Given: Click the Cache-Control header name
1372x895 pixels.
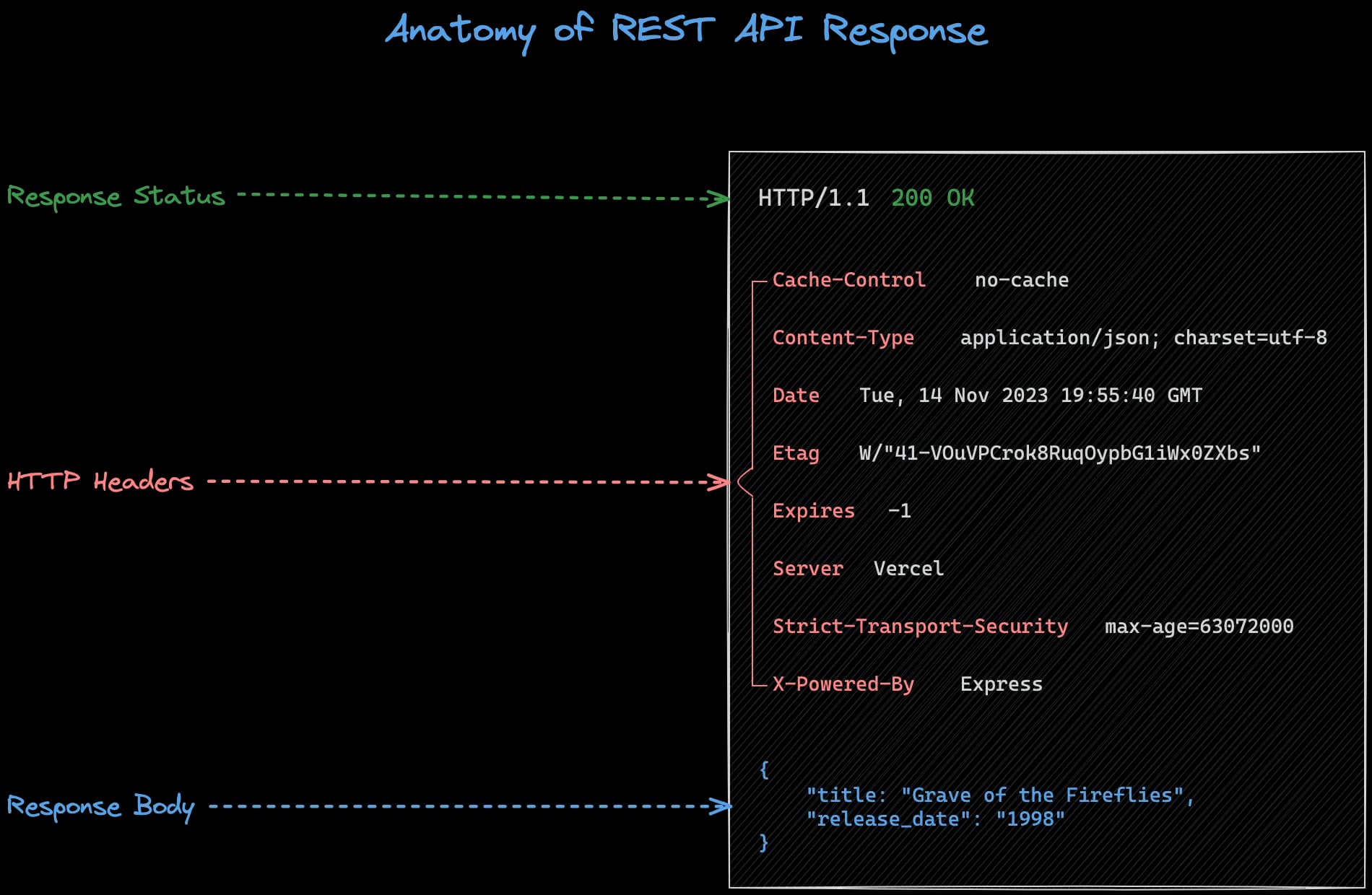Looking at the screenshot, I should click(x=848, y=280).
